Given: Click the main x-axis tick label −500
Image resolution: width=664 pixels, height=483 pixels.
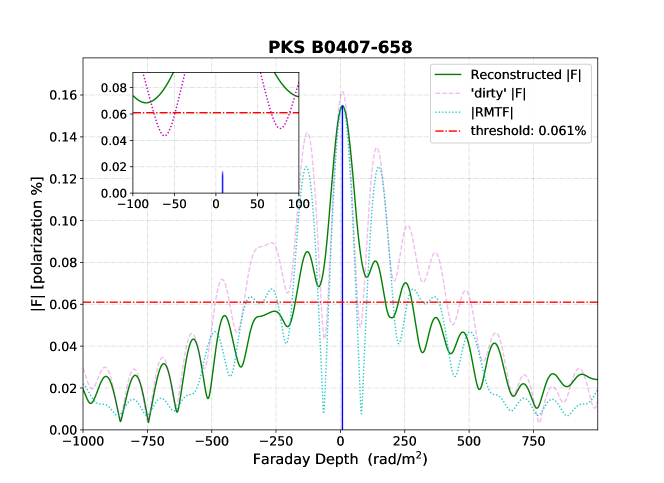Looking at the screenshot, I should 212,442.
